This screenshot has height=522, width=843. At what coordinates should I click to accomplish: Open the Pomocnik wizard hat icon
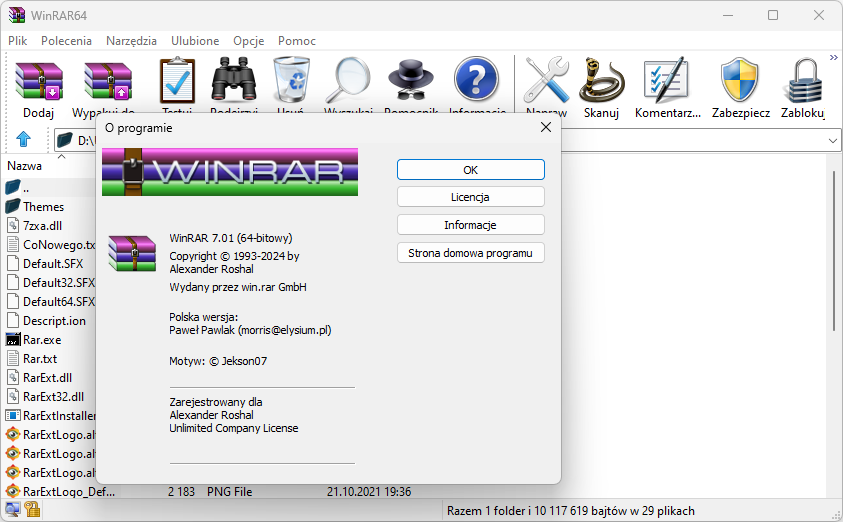(411, 80)
